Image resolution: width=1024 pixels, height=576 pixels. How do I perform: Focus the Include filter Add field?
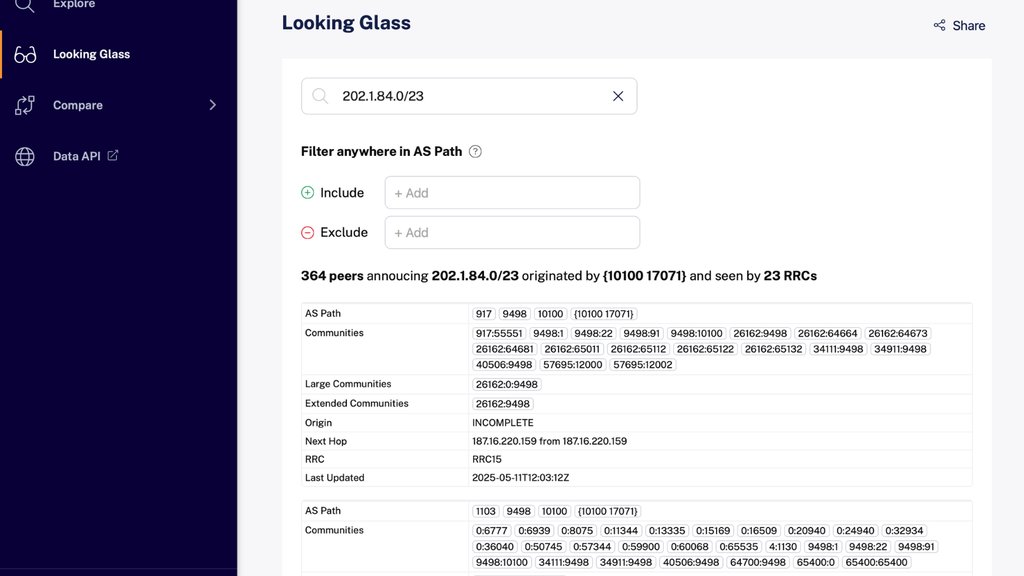pyautogui.click(x=512, y=192)
